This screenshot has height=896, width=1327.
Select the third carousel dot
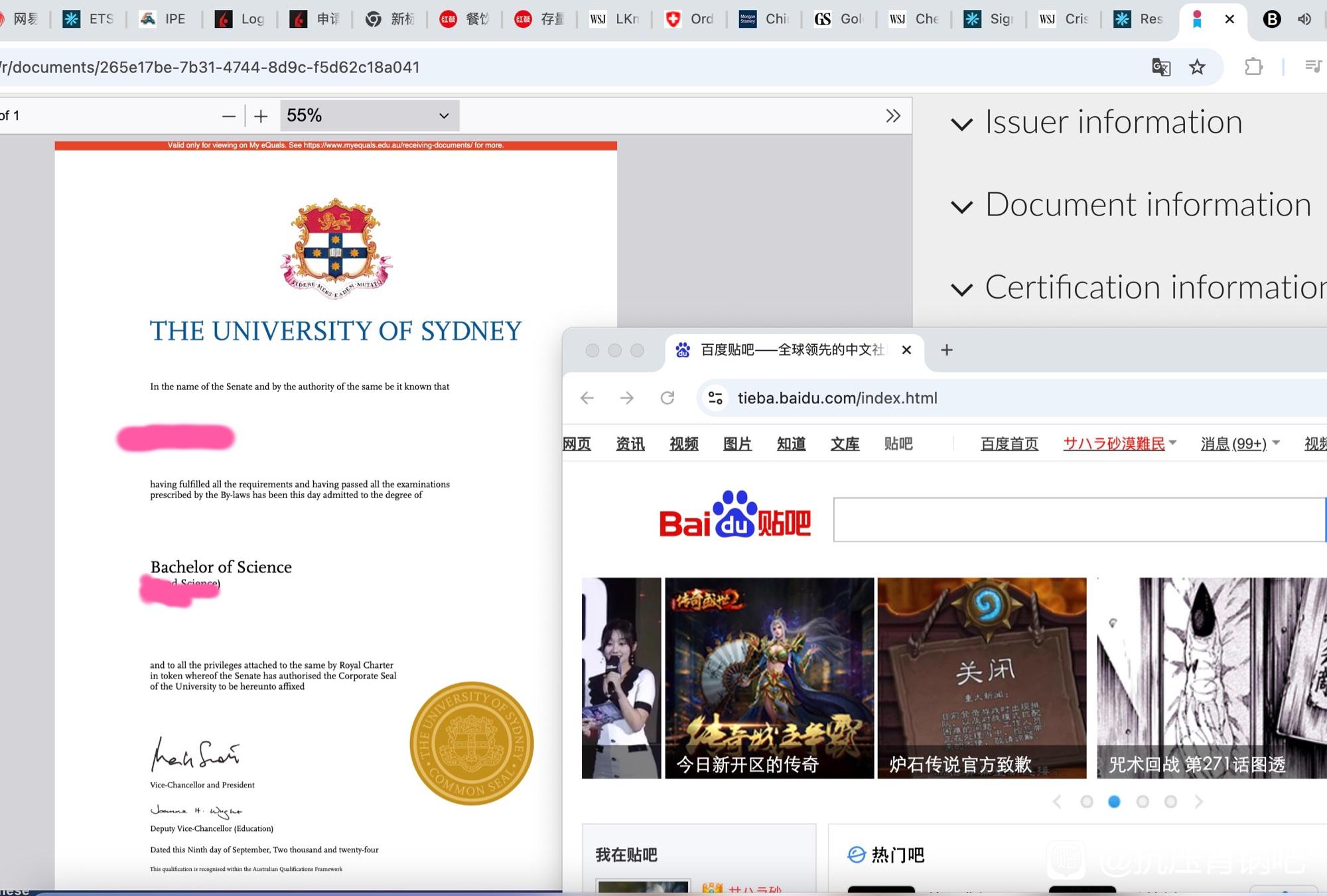coord(1143,802)
